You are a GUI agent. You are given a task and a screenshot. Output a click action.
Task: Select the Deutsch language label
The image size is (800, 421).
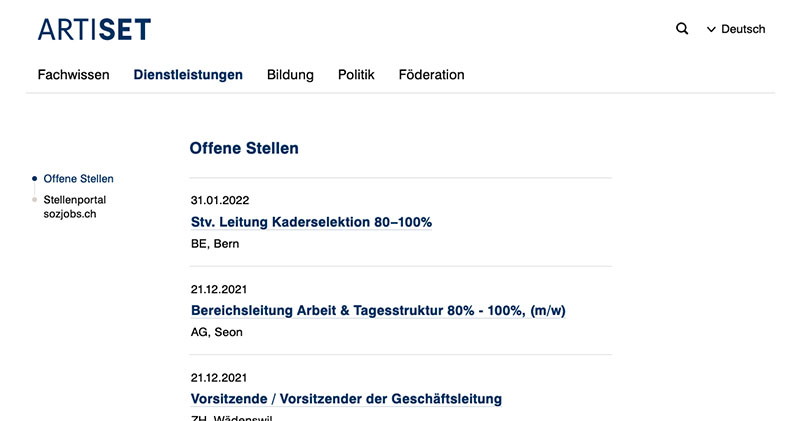pos(743,29)
